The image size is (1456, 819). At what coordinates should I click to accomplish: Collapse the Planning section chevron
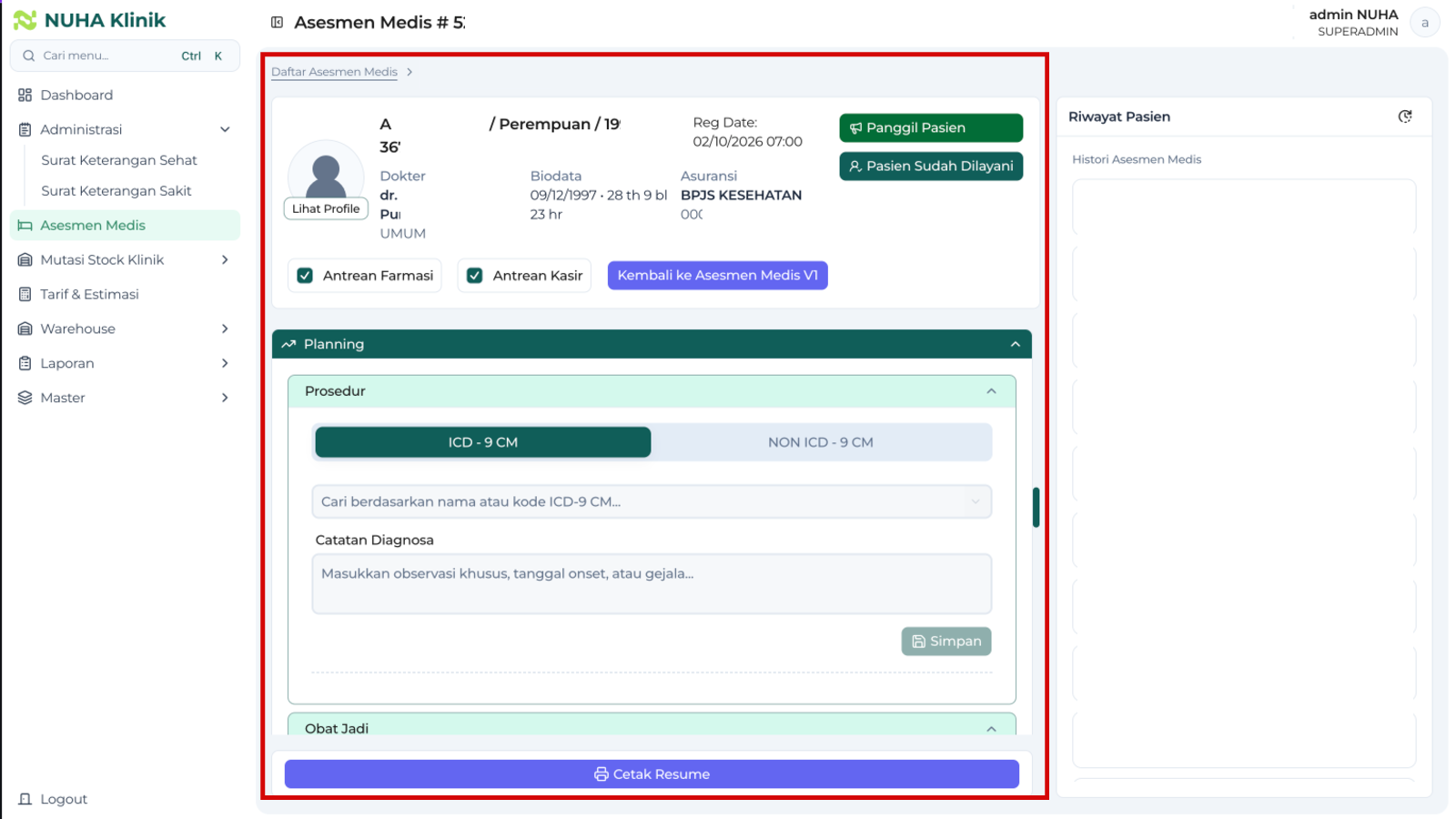coord(1016,344)
